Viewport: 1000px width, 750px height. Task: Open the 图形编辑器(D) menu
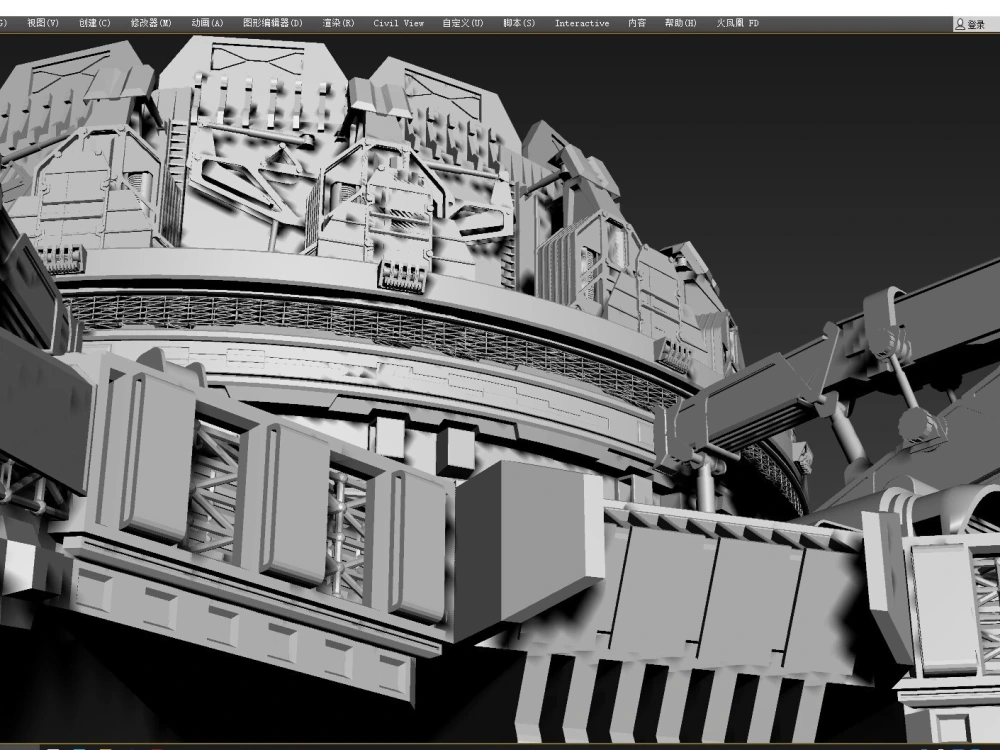click(x=273, y=23)
